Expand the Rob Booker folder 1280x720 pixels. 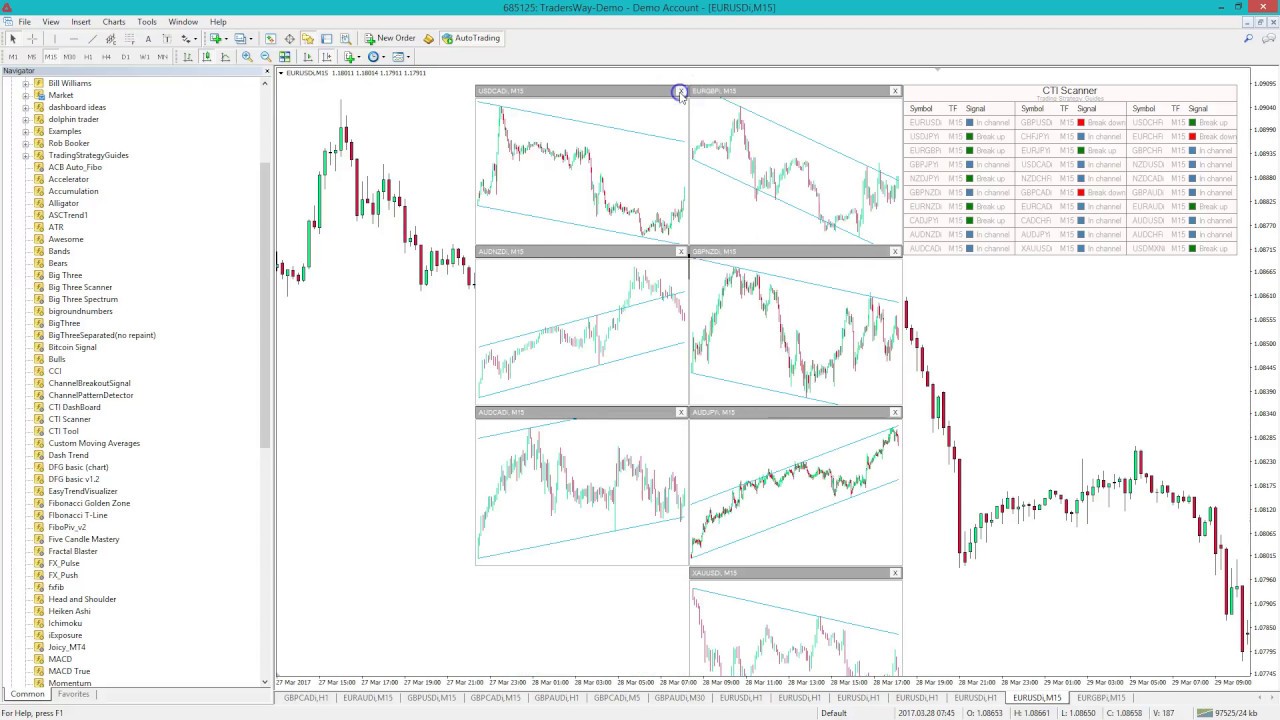click(x=26, y=143)
